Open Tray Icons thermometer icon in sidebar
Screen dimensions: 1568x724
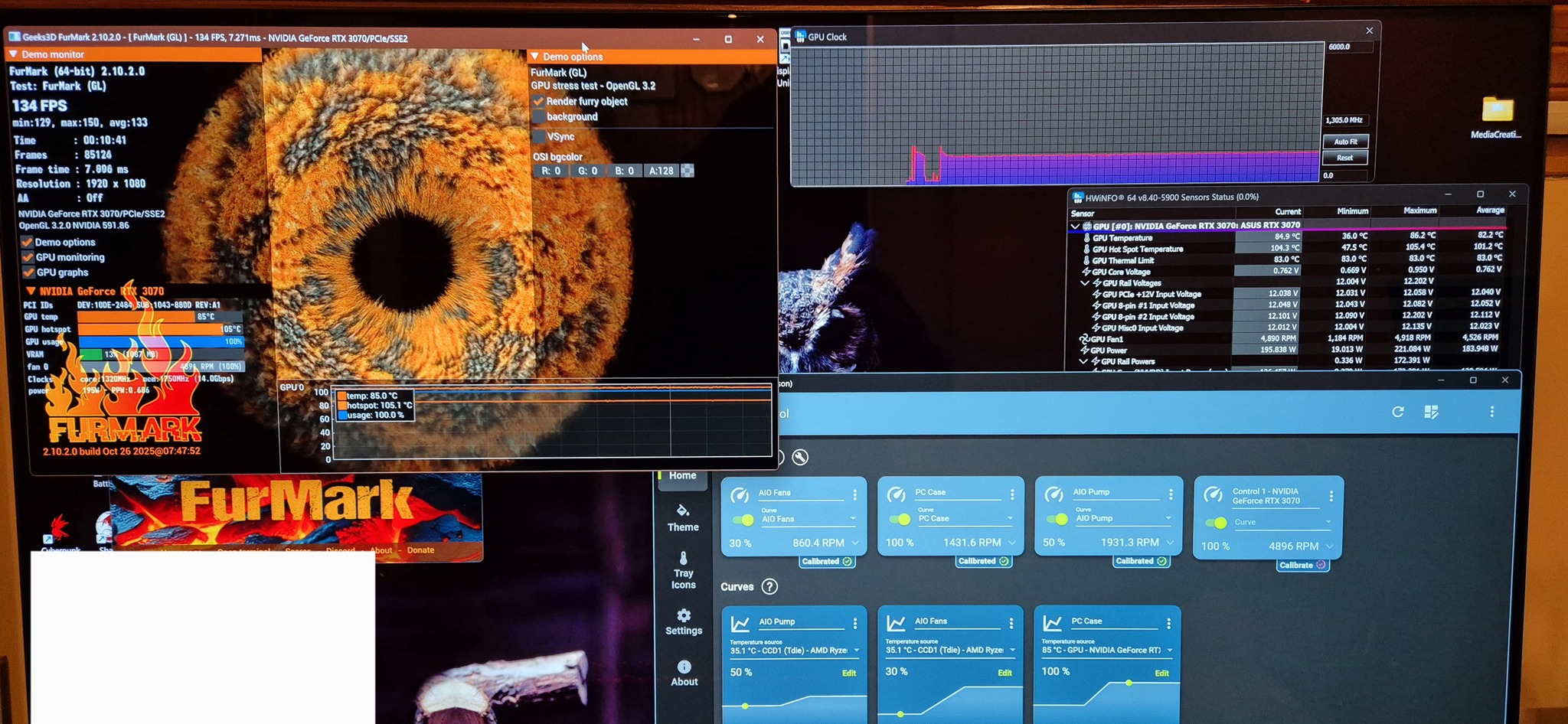[x=683, y=558]
